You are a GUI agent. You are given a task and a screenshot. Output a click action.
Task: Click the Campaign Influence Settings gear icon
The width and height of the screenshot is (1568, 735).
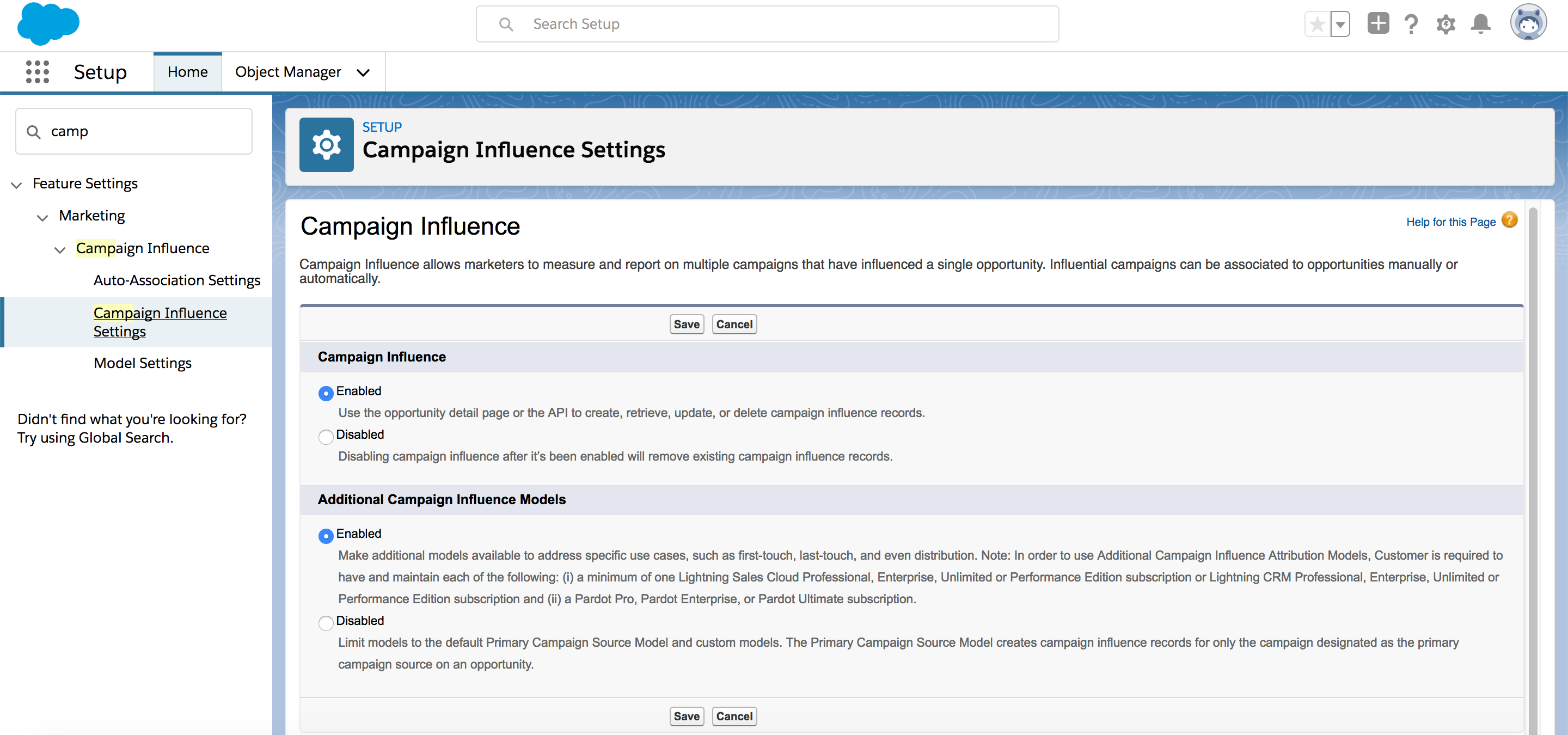click(x=326, y=145)
